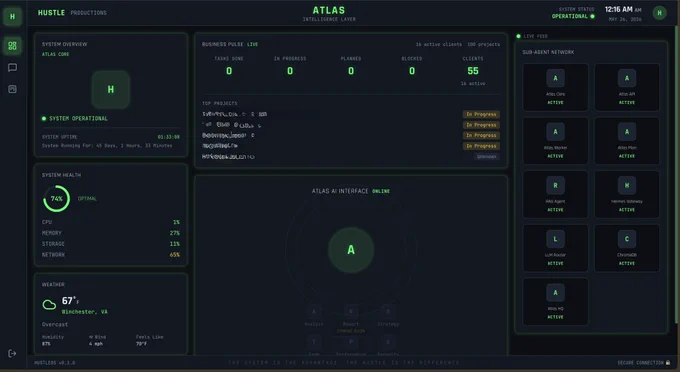This screenshot has height=372, width=680.
Task: Click the Network 65% value
Action: (x=175, y=255)
